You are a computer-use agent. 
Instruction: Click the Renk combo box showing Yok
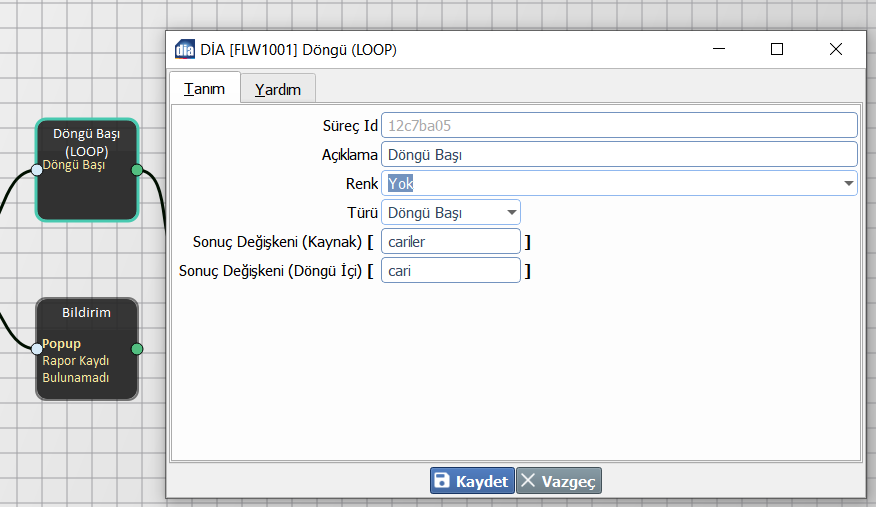610,183
